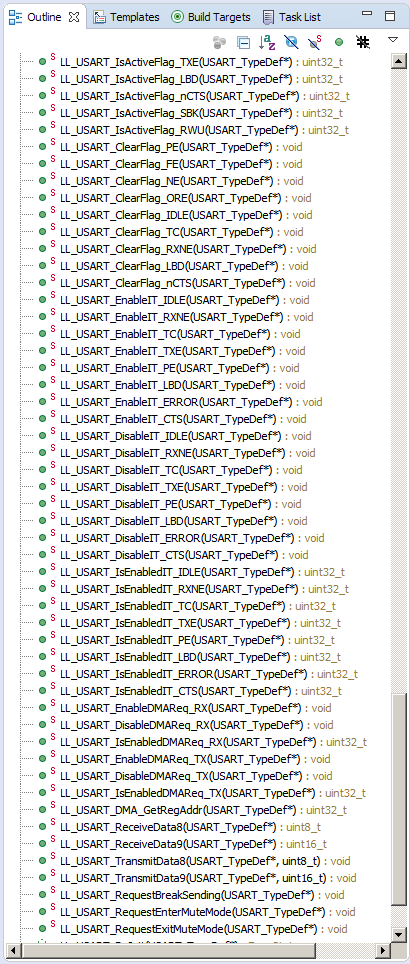The image size is (410, 964).
Task: Toggle Hide Non-Public Members green dot
Action: tap(339, 42)
